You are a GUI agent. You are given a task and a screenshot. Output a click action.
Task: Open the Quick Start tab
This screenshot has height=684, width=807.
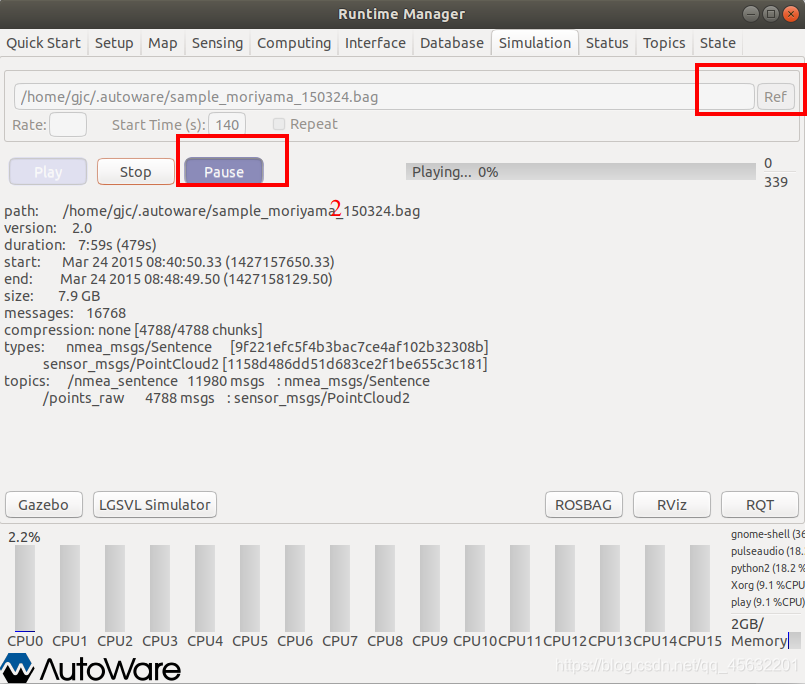click(43, 43)
